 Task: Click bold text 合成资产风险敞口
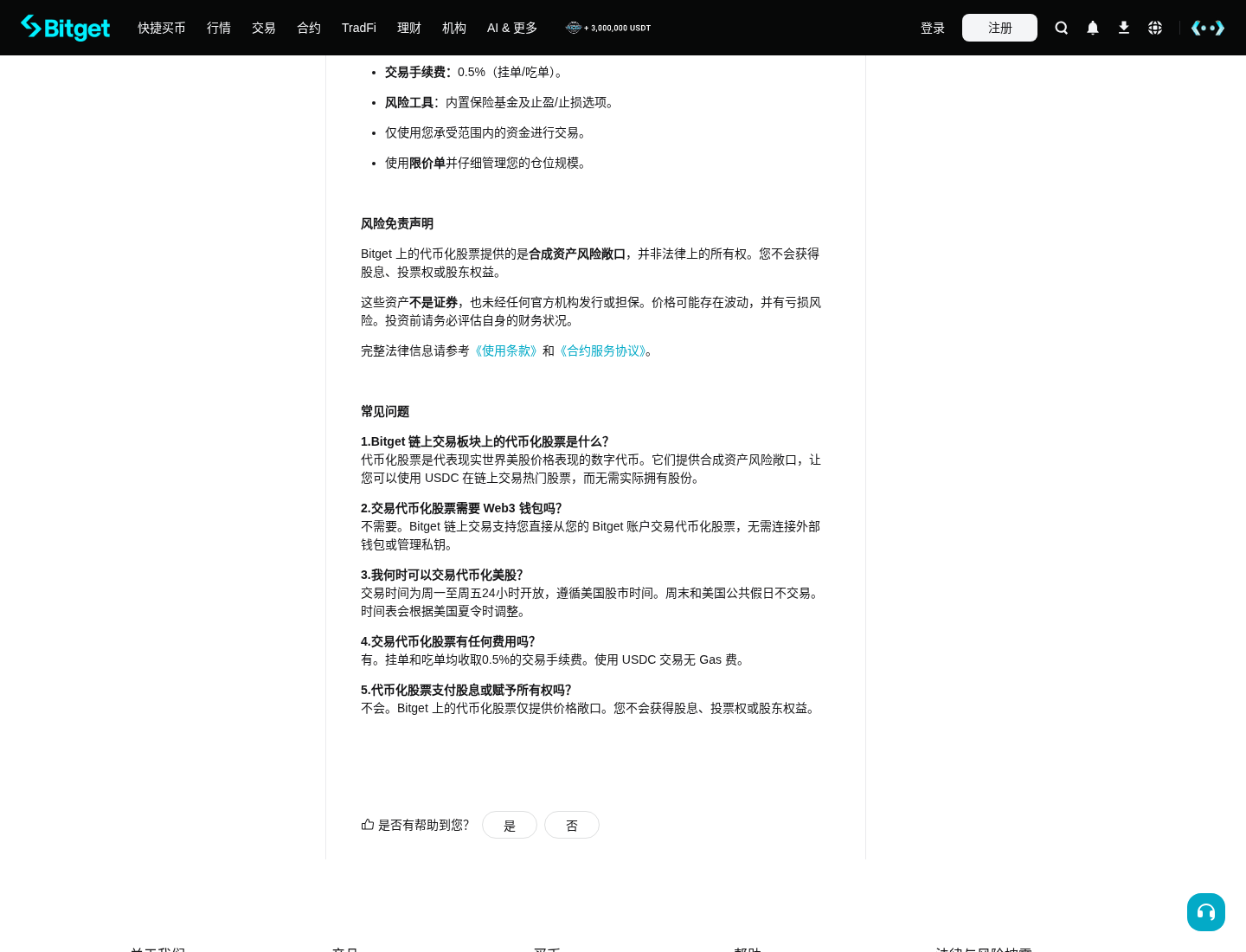coord(577,254)
